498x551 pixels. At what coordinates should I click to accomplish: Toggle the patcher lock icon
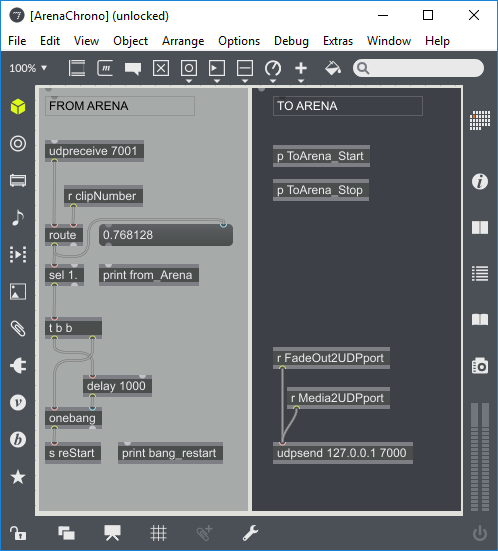(x=18, y=533)
